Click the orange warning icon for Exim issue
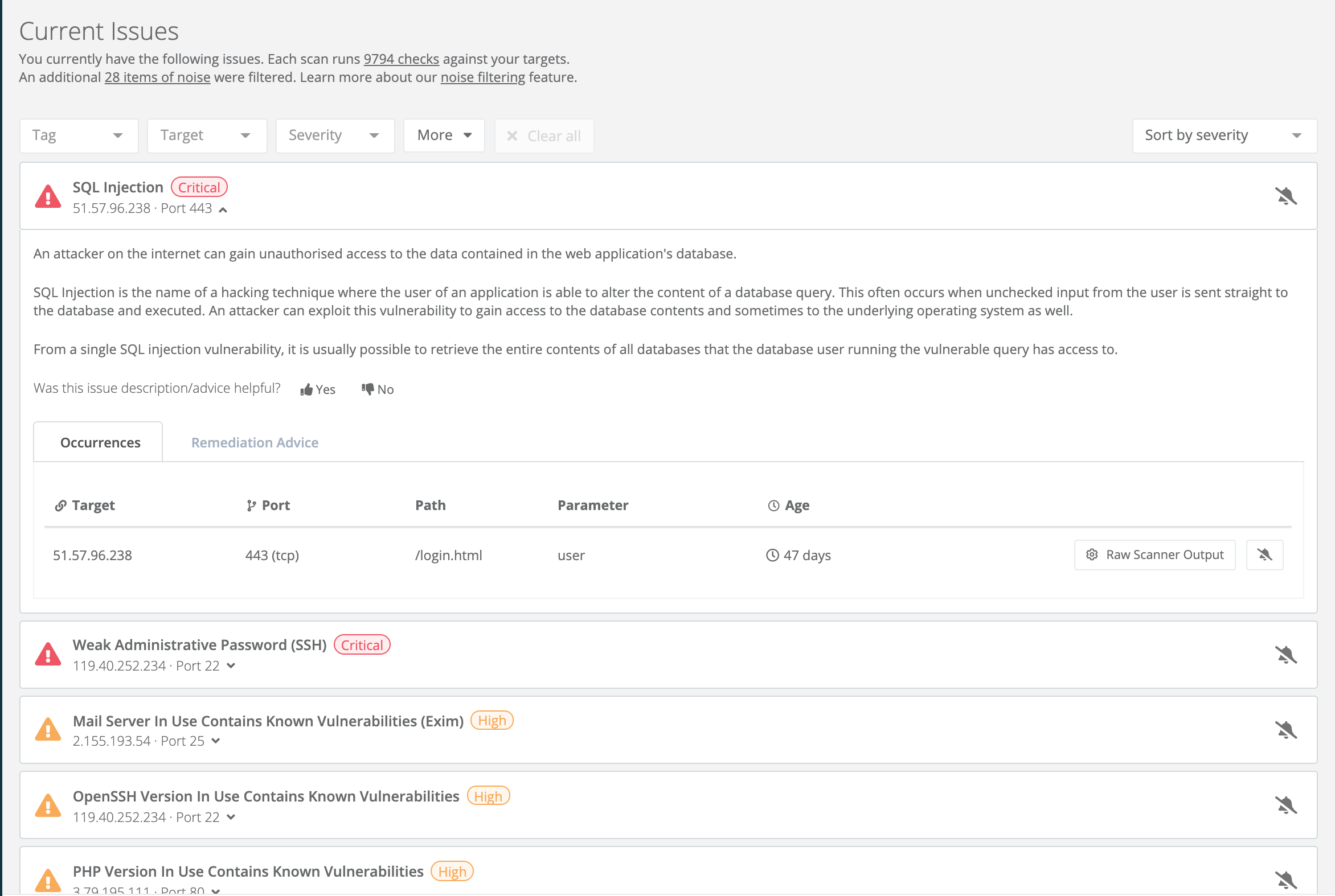1335x896 pixels. click(48, 730)
